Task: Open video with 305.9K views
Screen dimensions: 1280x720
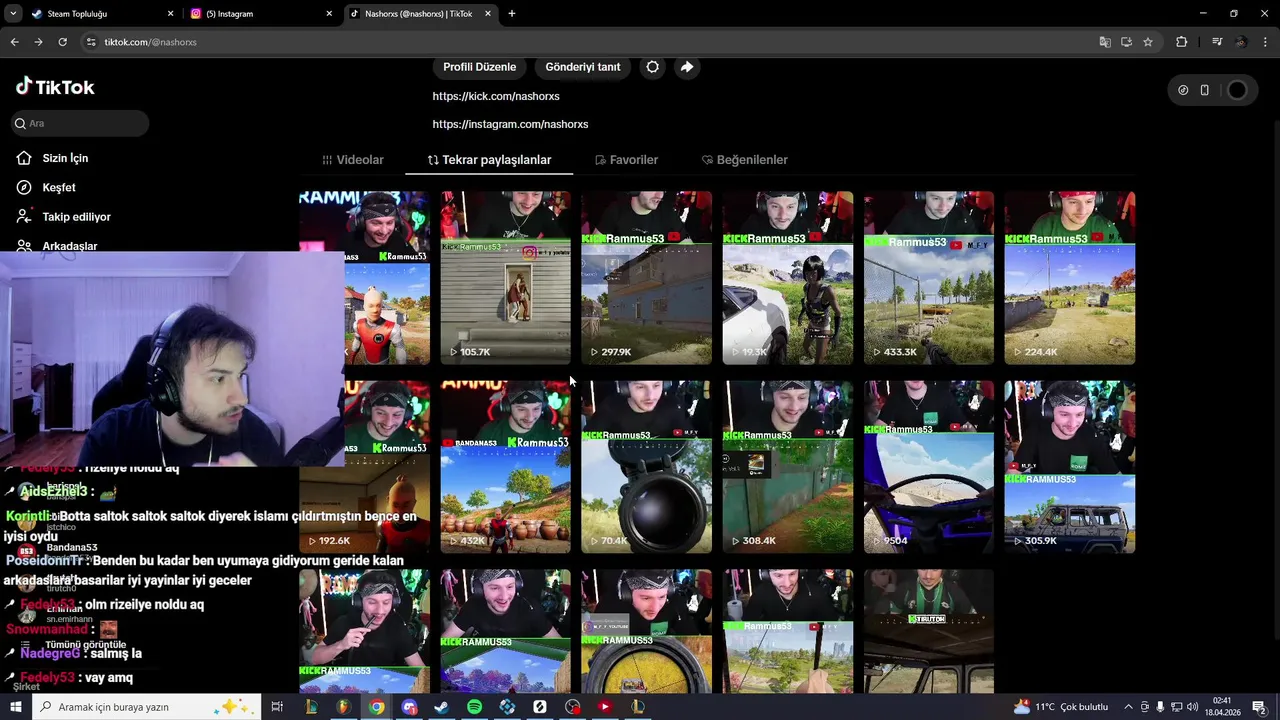Action: click(x=1070, y=467)
